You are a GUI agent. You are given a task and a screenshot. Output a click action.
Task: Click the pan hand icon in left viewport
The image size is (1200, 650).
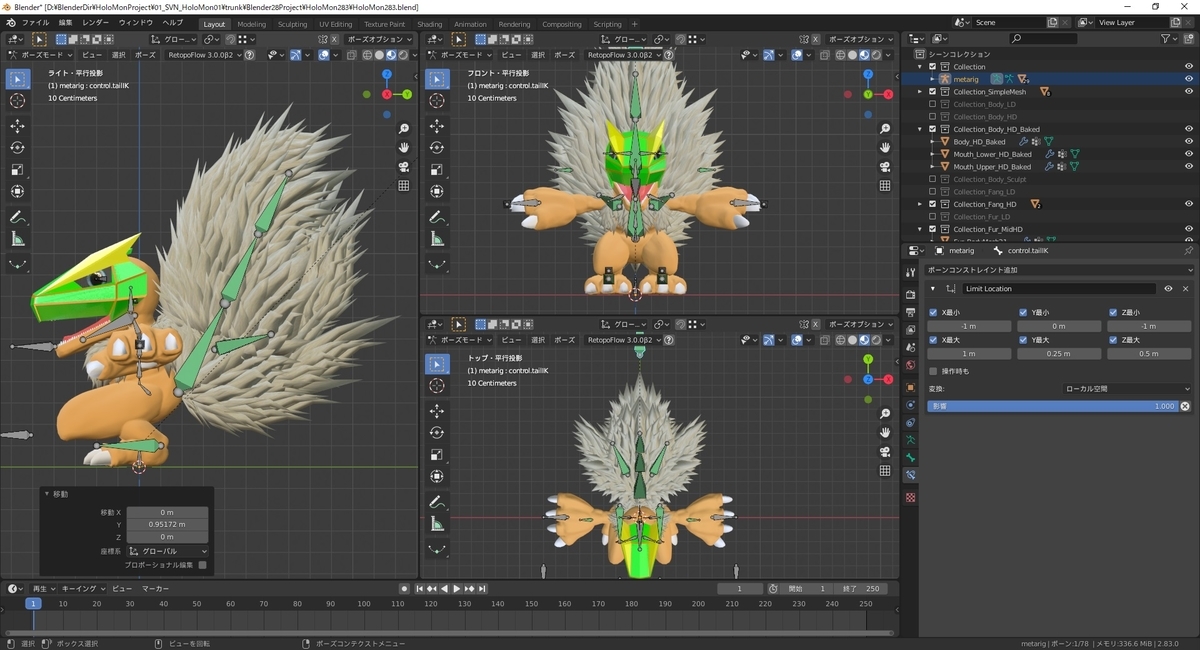click(x=404, y=148)
